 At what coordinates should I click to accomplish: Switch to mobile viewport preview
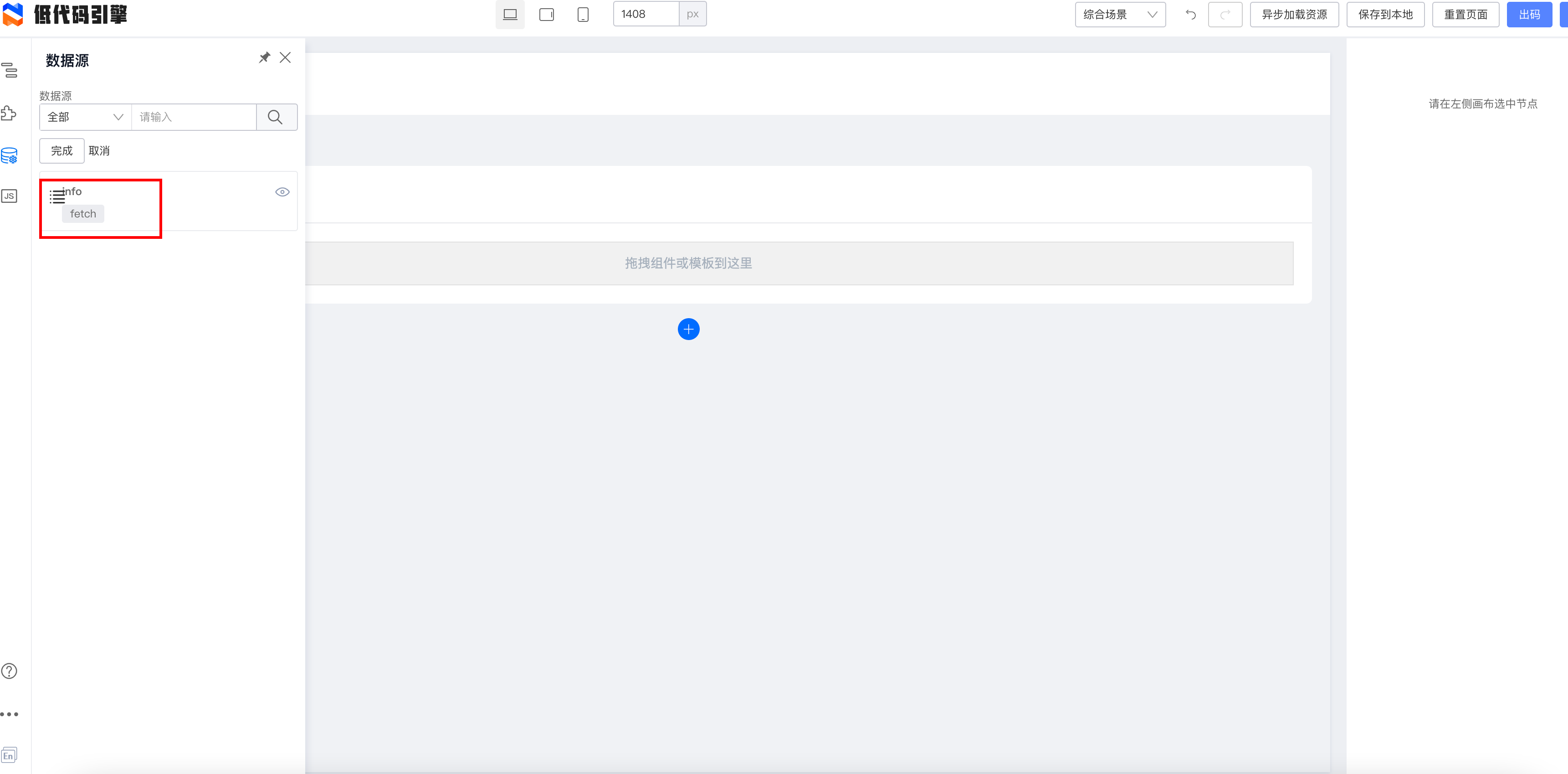[583, 14]
